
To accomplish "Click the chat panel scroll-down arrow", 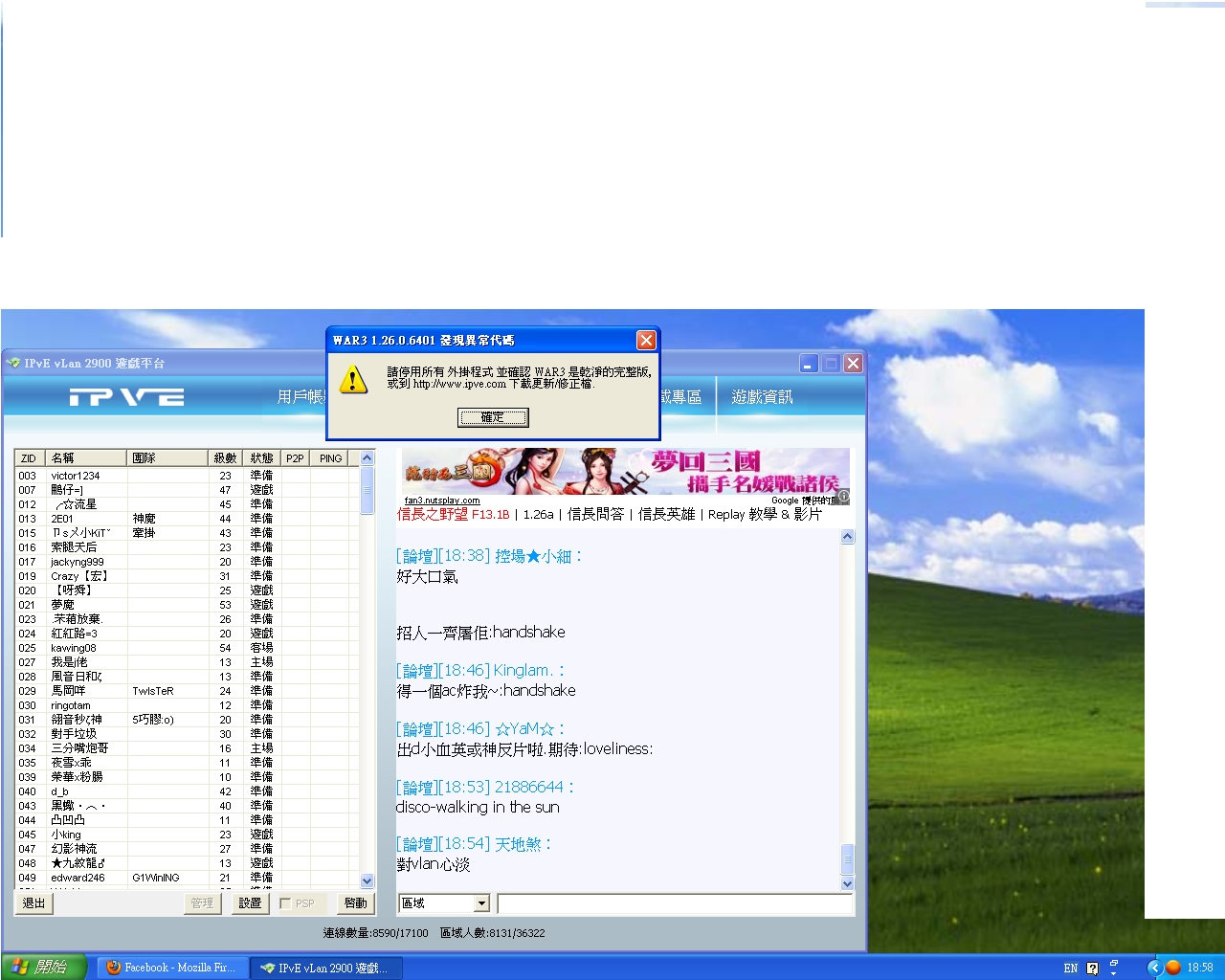I will point(847,882).
